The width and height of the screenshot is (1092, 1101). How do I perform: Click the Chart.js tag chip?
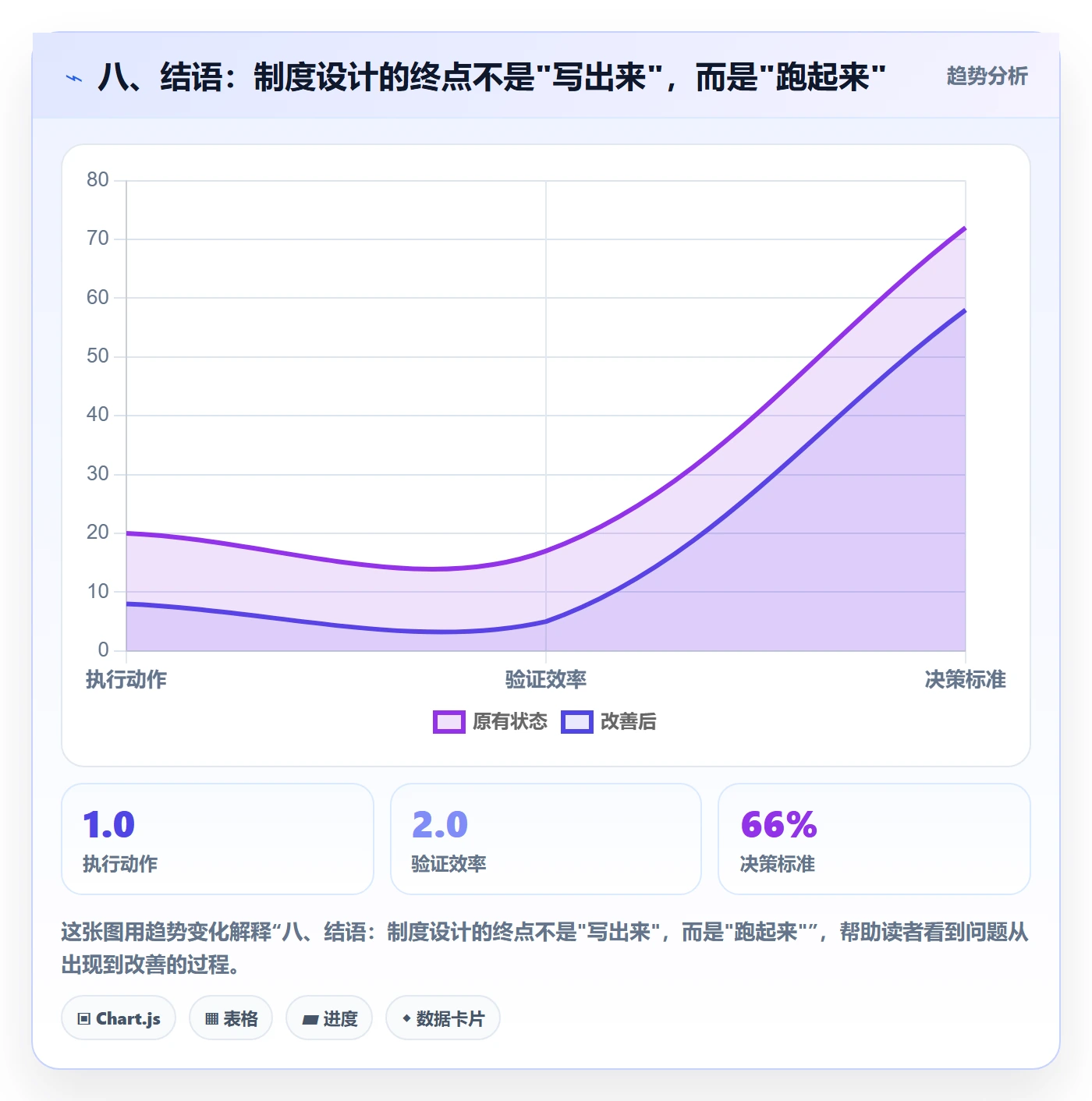point(119,1018)
